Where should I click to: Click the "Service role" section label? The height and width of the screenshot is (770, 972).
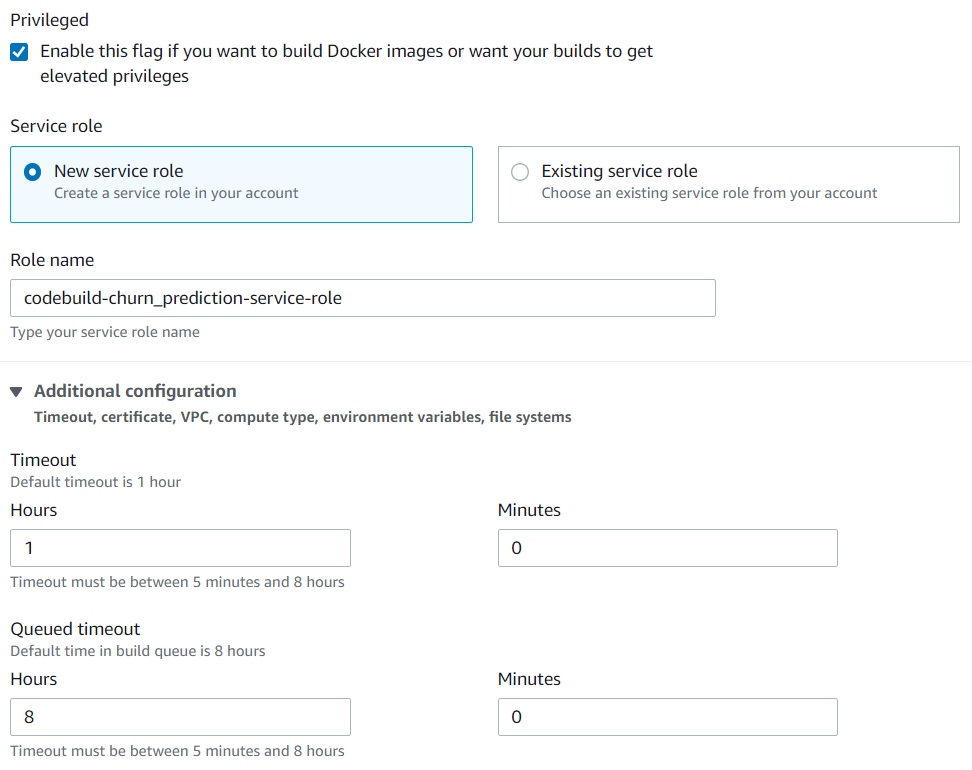pos(56,126)
